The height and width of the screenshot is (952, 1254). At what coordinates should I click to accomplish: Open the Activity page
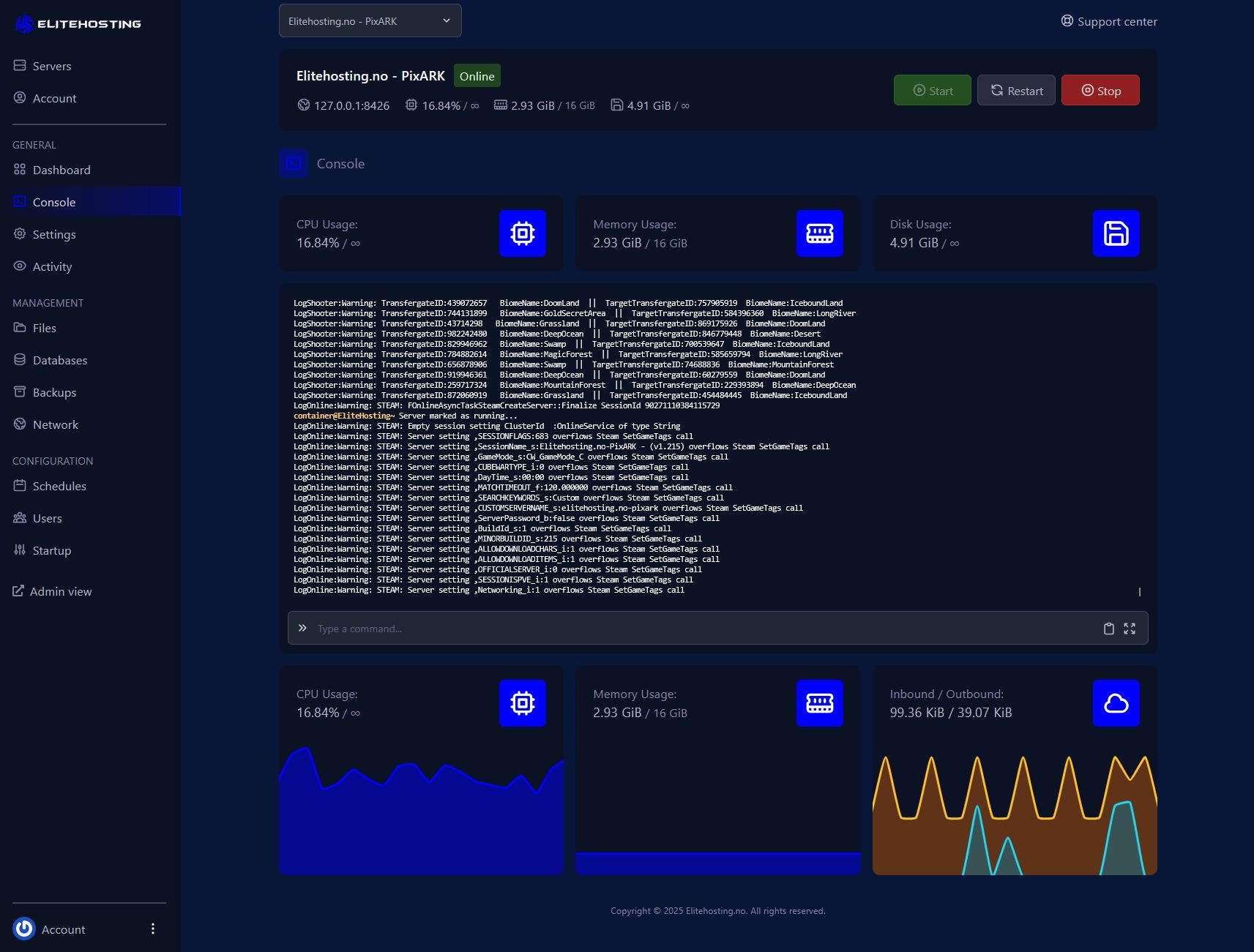click(52, 266)
